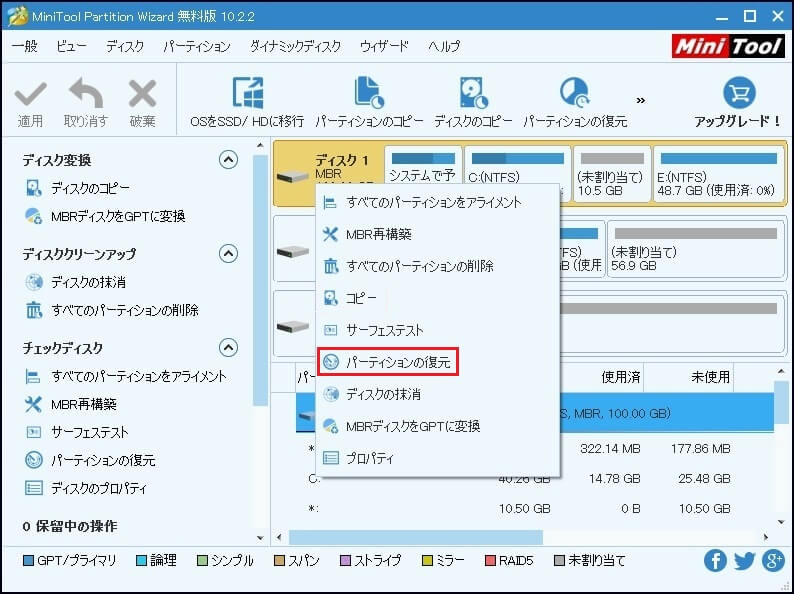
Task: Select パーティションの復元 in left sidebar
Action: [103, 460]
